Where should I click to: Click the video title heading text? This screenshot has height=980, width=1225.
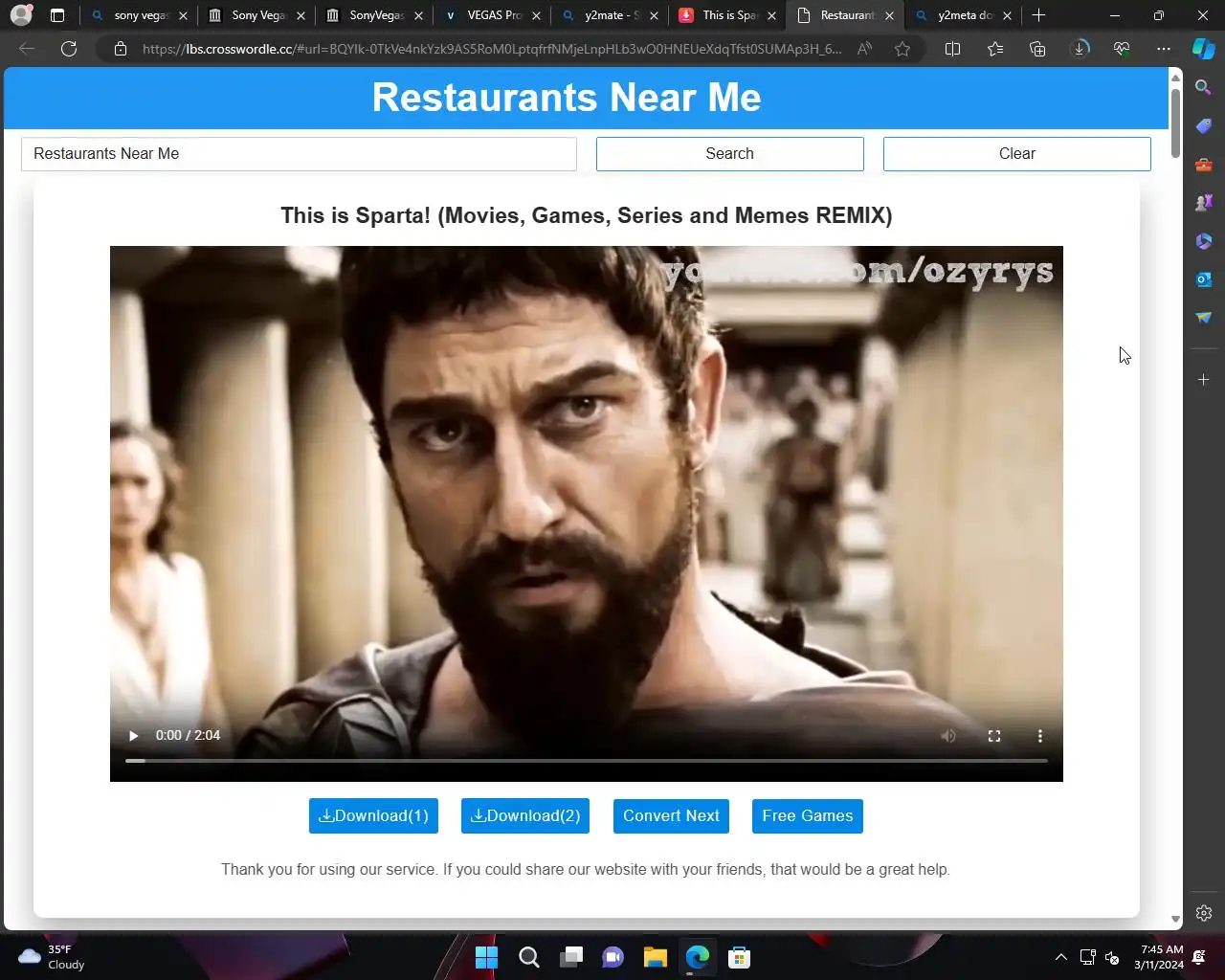click(x=587, y=215)
